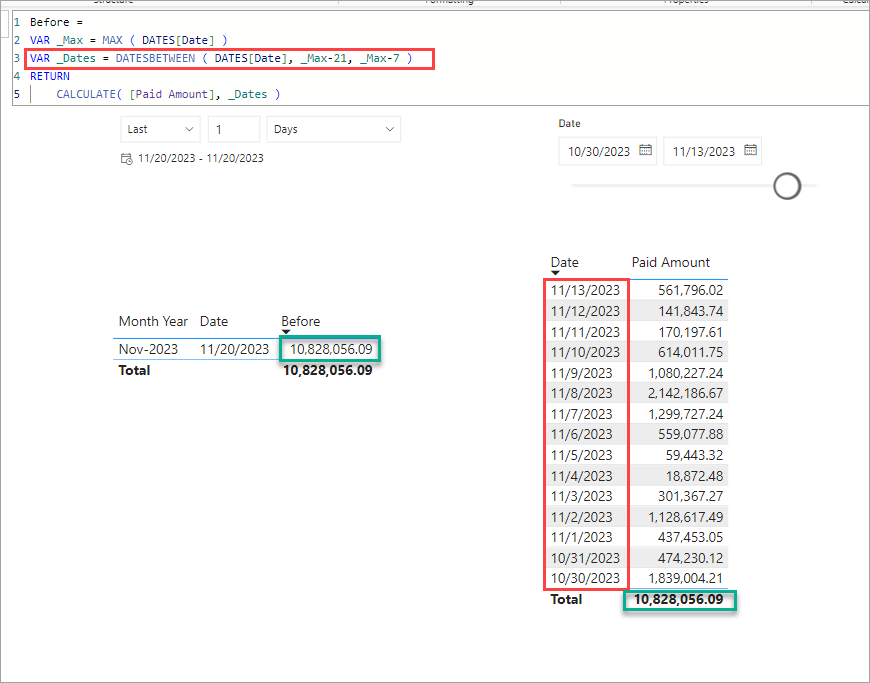The image size is (870, 683).
Task: Select the 11/1/2023 row date
Action: (581, 537)
